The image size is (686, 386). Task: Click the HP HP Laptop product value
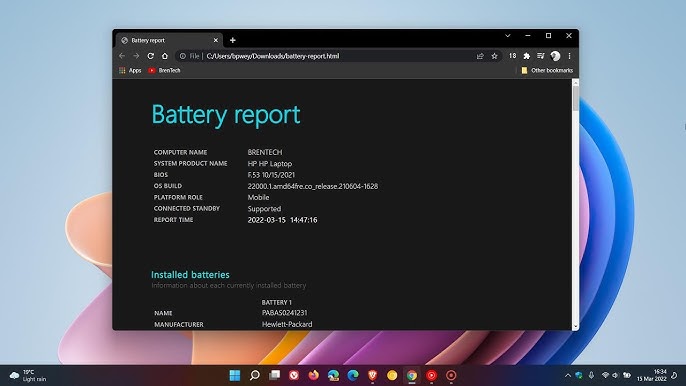pyautogui.click(x=270, y=164)
